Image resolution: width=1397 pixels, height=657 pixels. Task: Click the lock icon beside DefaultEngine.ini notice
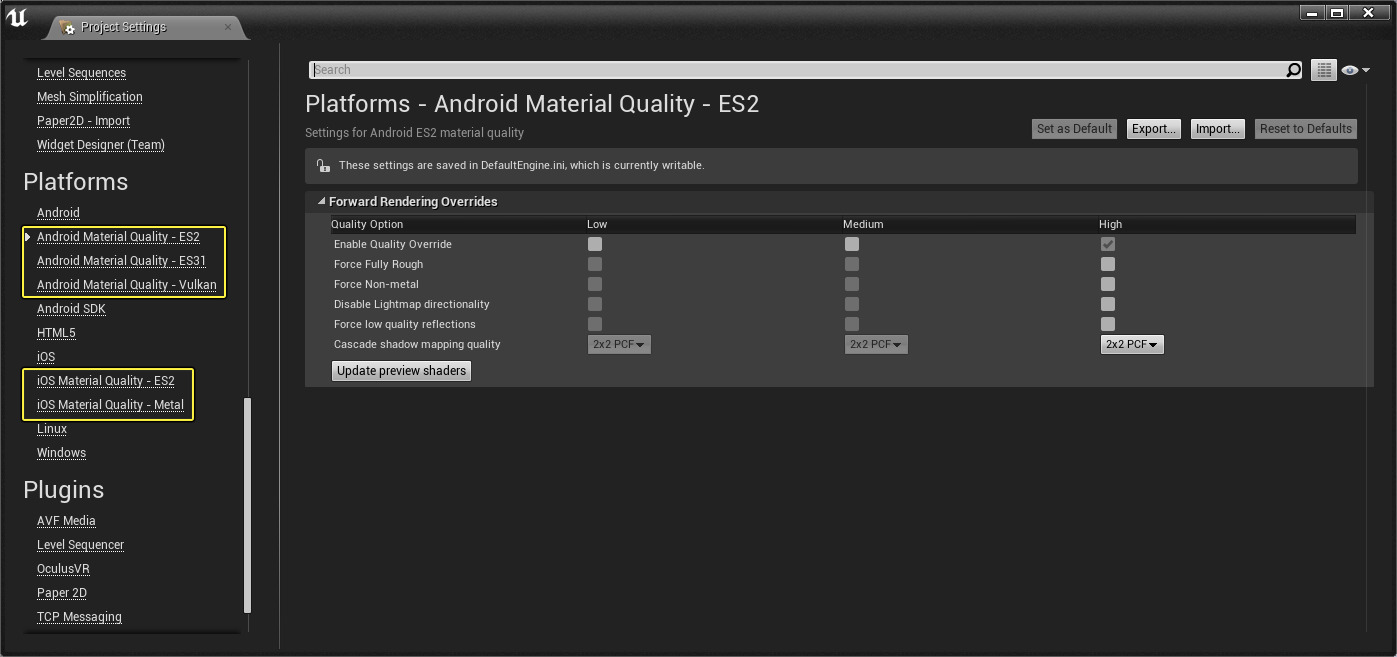[x=322, y=165]
